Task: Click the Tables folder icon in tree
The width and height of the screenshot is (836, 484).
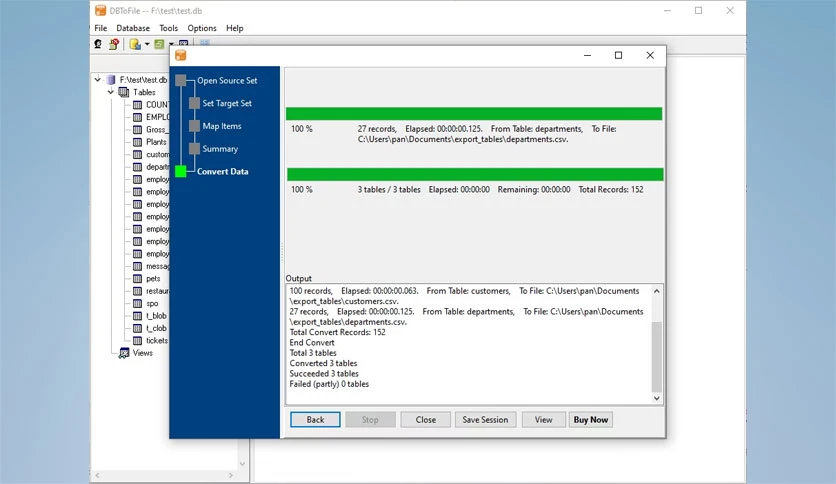Action: click(124, 92)
